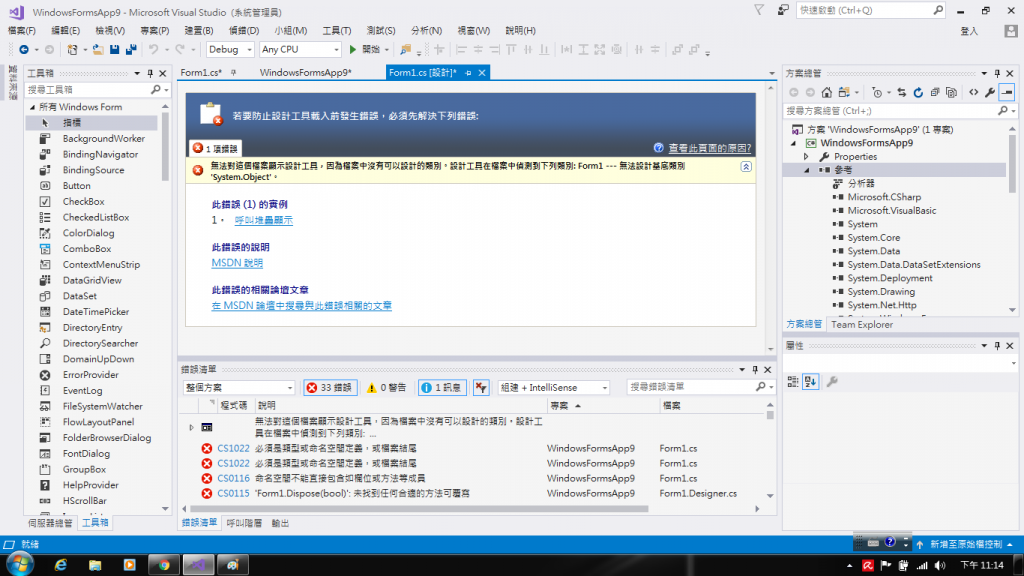Click Show All Files icon
The image size is (1024, 576).
(952, 93)
